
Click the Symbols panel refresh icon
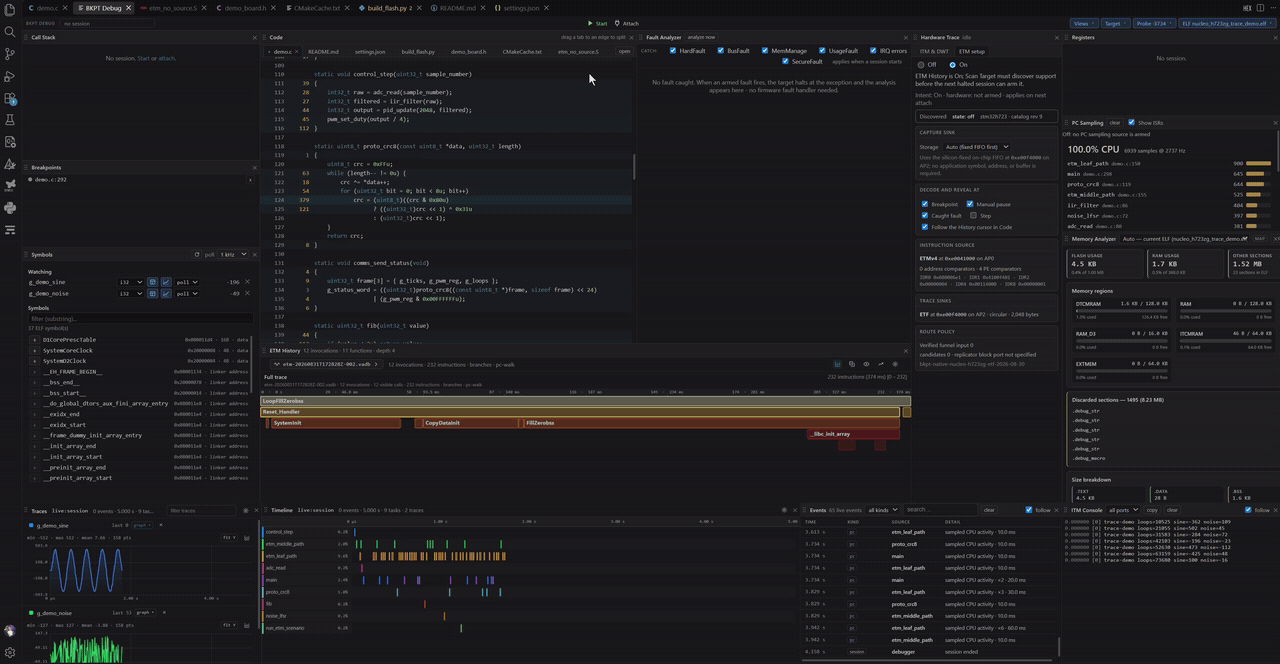click(x=196, y=254)
